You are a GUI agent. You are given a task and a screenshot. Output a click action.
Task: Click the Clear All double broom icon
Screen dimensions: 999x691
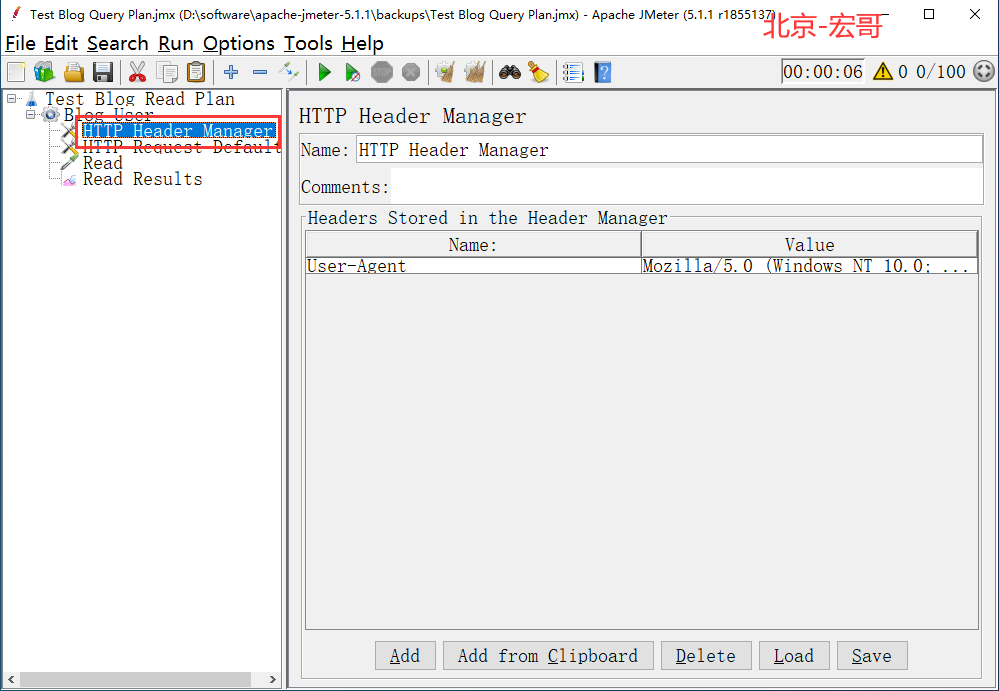475,72
